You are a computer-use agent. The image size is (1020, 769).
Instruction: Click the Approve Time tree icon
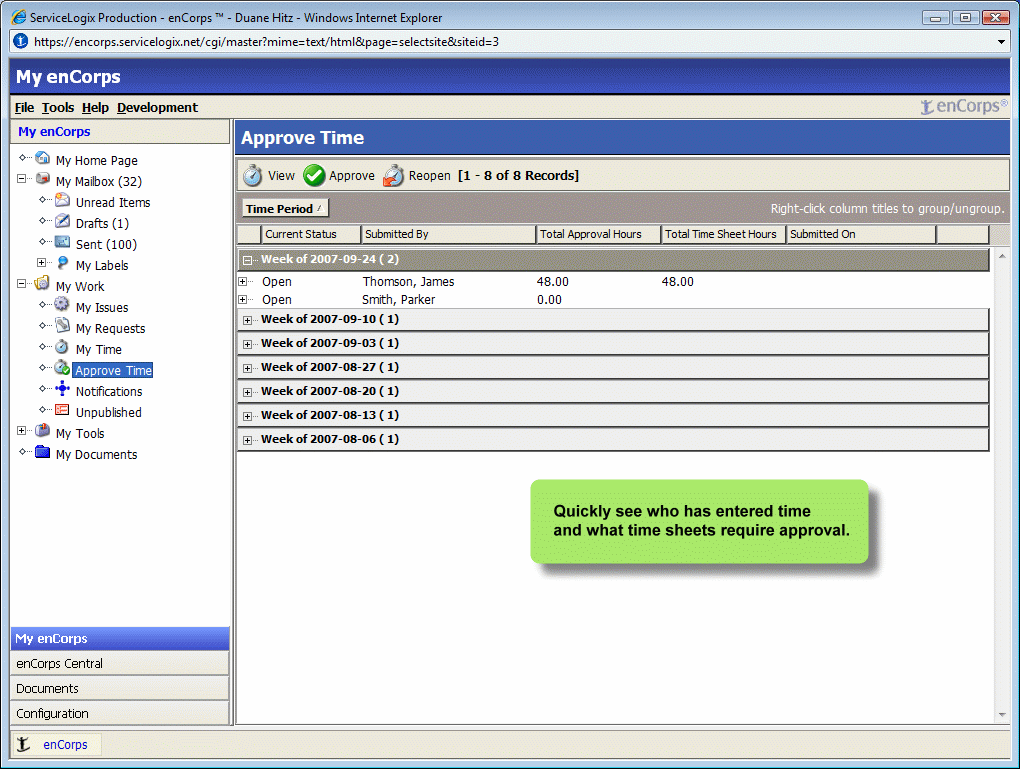[62, 368]
